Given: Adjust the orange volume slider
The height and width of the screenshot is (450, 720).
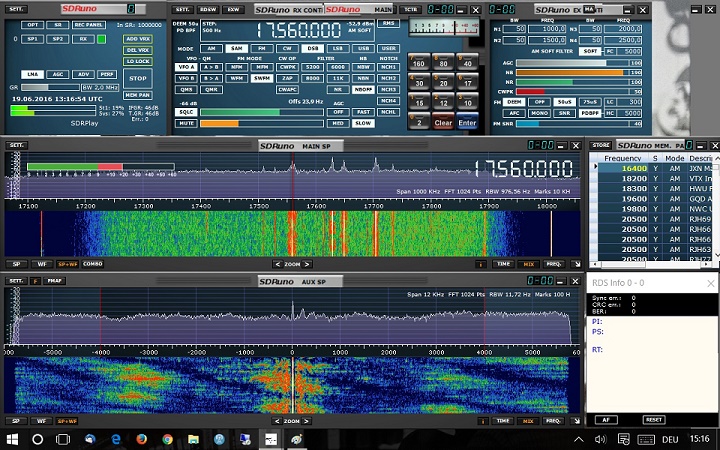Looking at the screenshot, I should coord(262,124).
